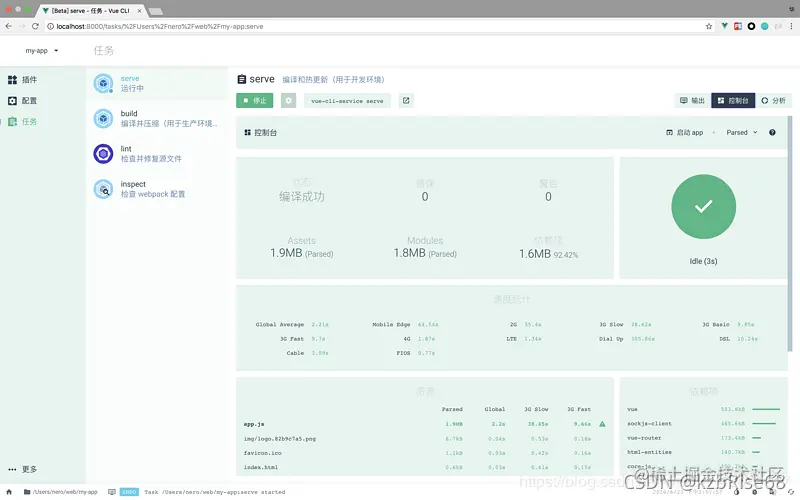Click the Vue devtools extension icon
The image size is (800, 500).
click(724, 26)
